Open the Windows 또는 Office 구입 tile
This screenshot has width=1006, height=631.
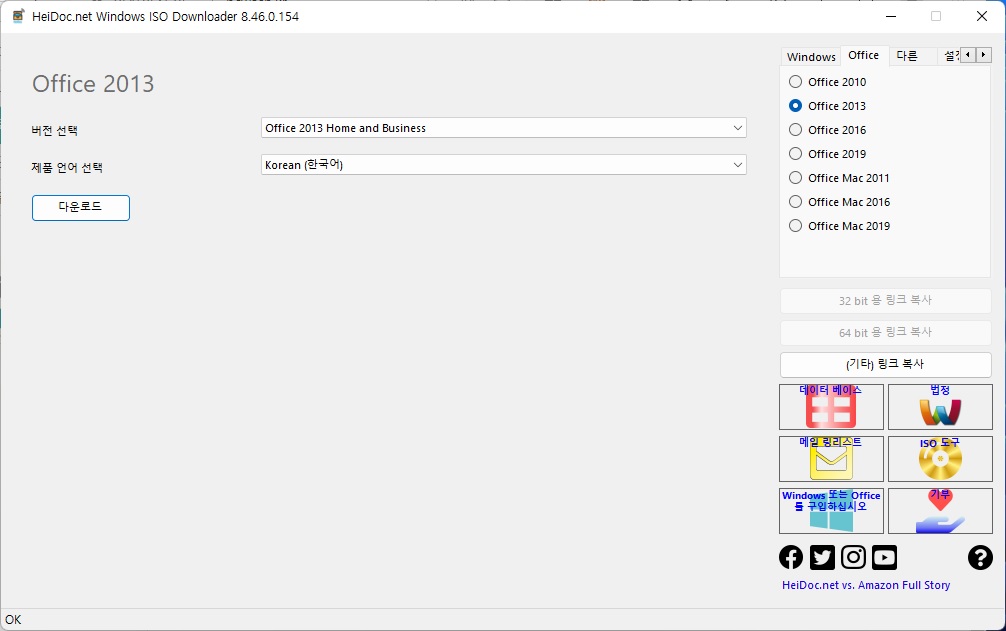831,510
